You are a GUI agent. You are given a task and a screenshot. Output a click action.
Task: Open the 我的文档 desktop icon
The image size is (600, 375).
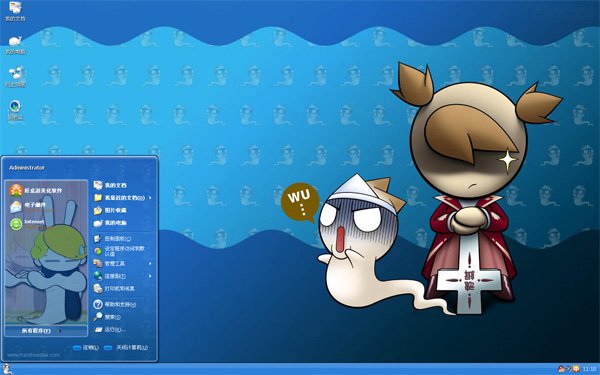coord(15,11)
